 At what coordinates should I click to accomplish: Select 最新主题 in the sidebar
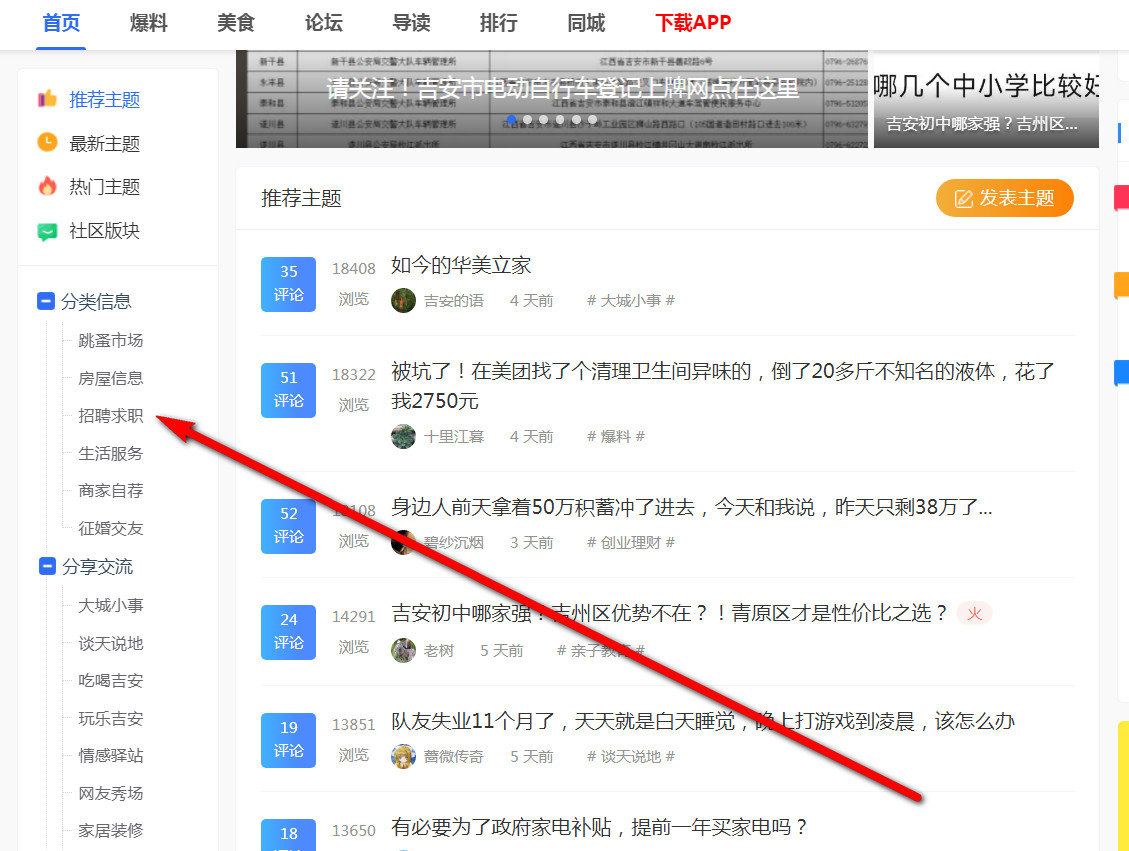pos(104,143)
